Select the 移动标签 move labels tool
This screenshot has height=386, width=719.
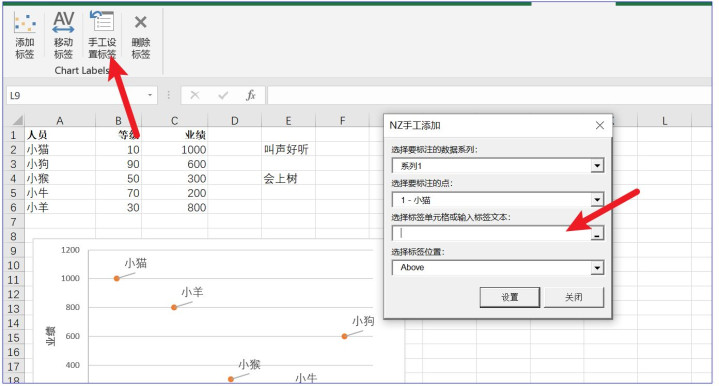pos(63,35)
